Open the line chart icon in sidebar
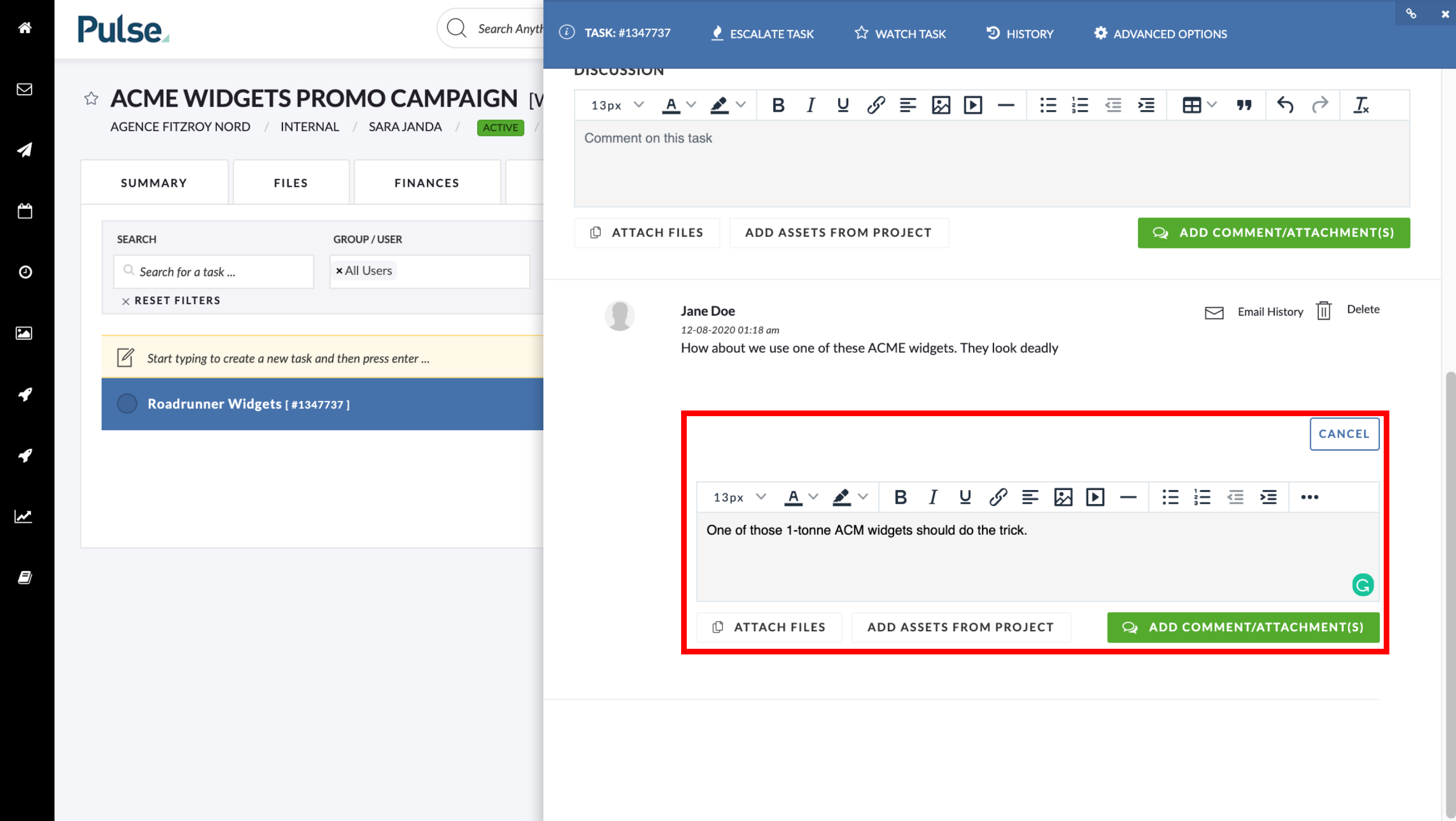 (x=23, y=516)
